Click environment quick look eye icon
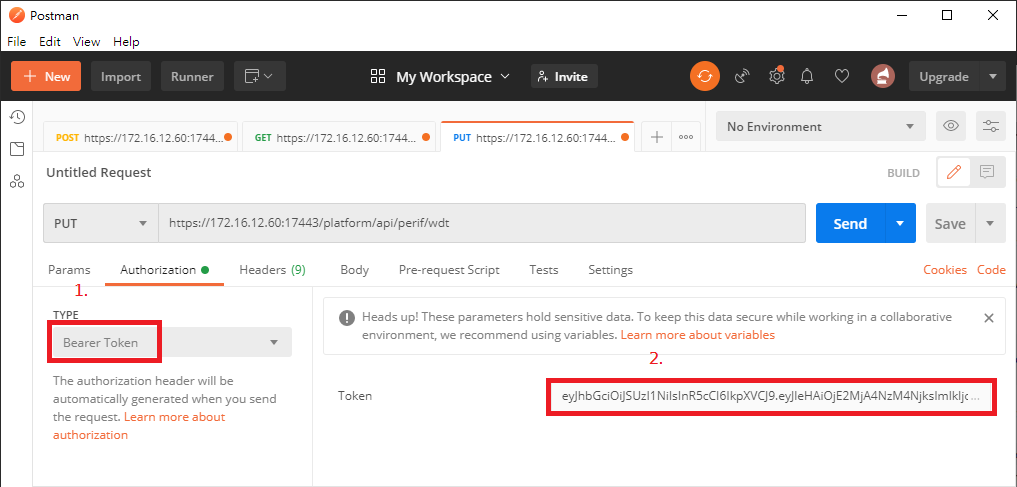This screenshot has height=487, width=1017. pos(951,126)
